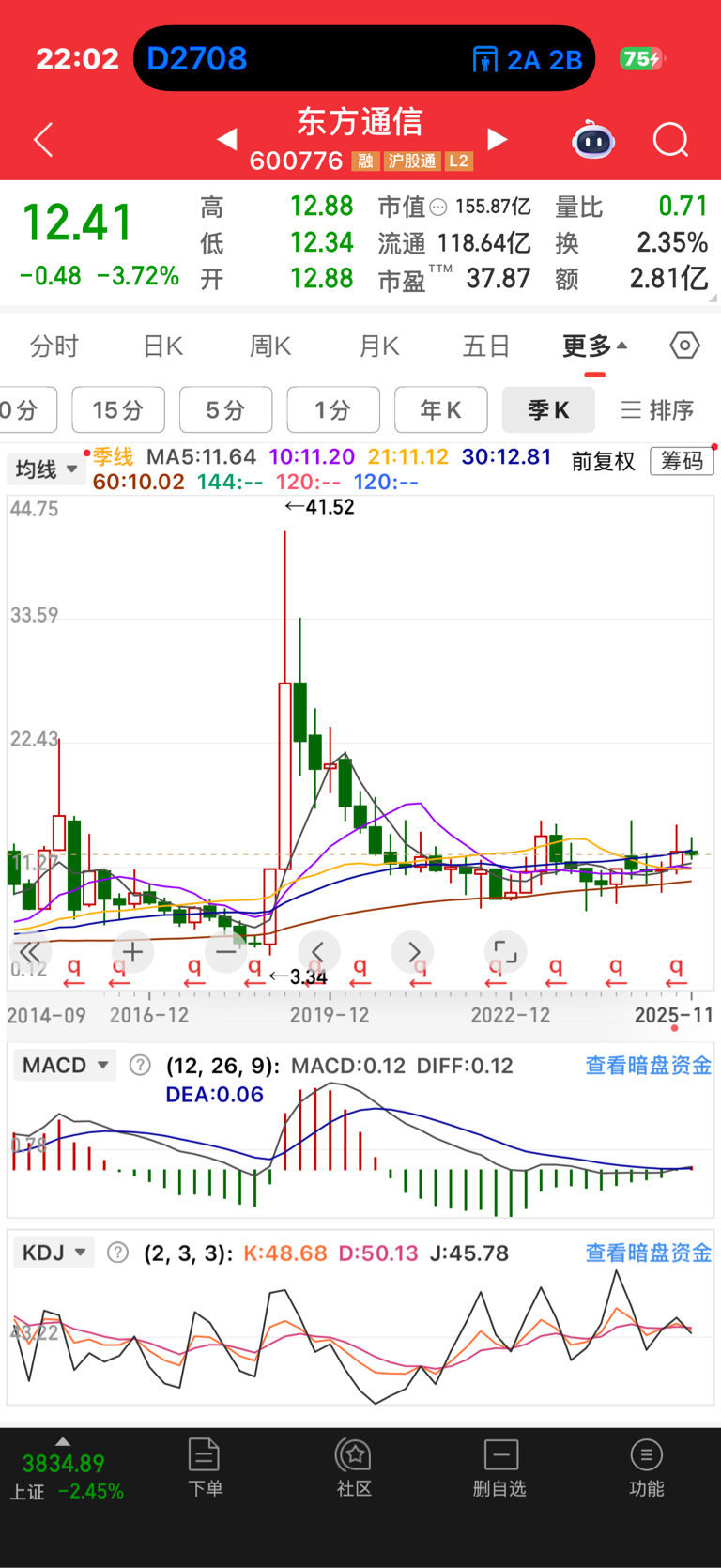The height and width of the screenshot is (1568, 721).
Task: Tap the 换 turnover value 2.35%
Action: pos(672,243)
